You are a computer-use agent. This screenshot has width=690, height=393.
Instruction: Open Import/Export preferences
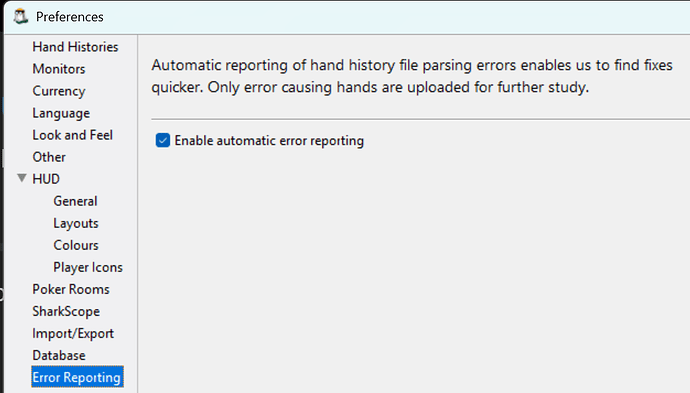(73, 333)
